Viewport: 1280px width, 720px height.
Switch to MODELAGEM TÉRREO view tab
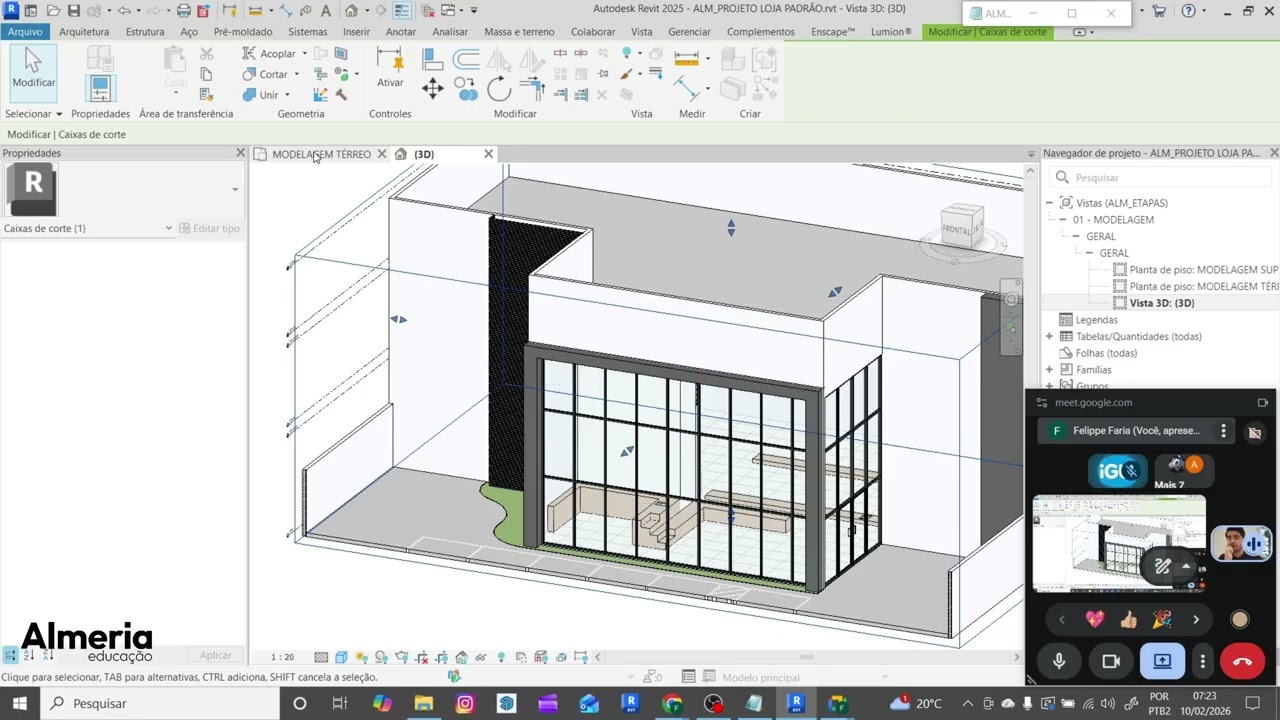pyautogui.click(x=320, y=154)
